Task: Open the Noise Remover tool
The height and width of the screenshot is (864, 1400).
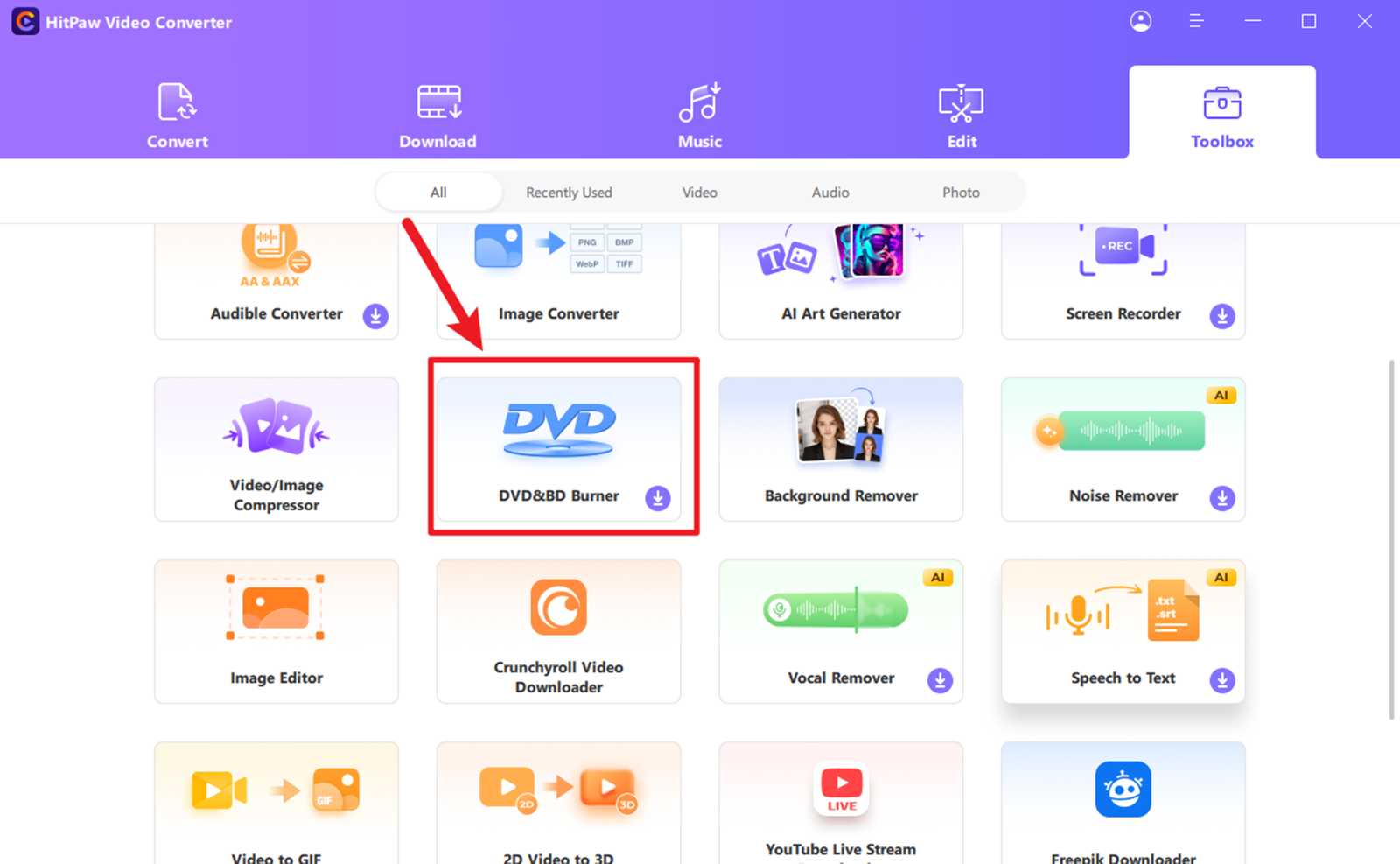Action: (1123, 449)
